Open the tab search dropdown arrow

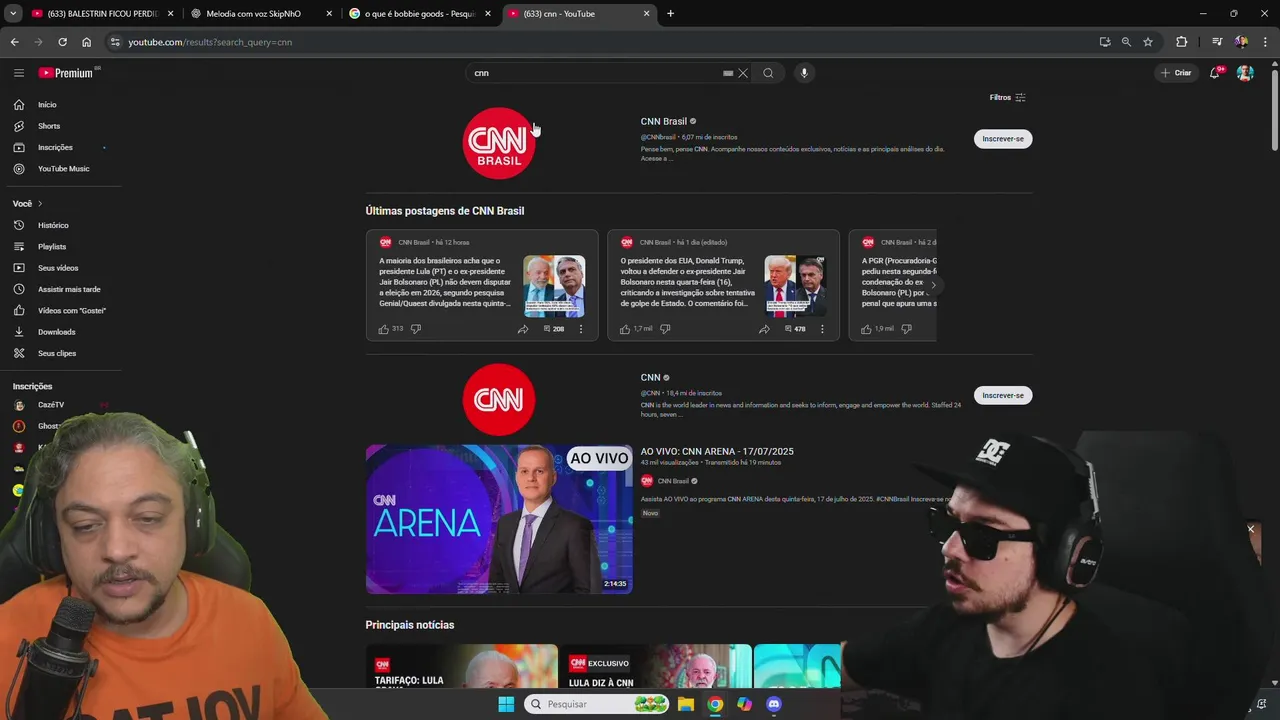click(x=13, y=14)
